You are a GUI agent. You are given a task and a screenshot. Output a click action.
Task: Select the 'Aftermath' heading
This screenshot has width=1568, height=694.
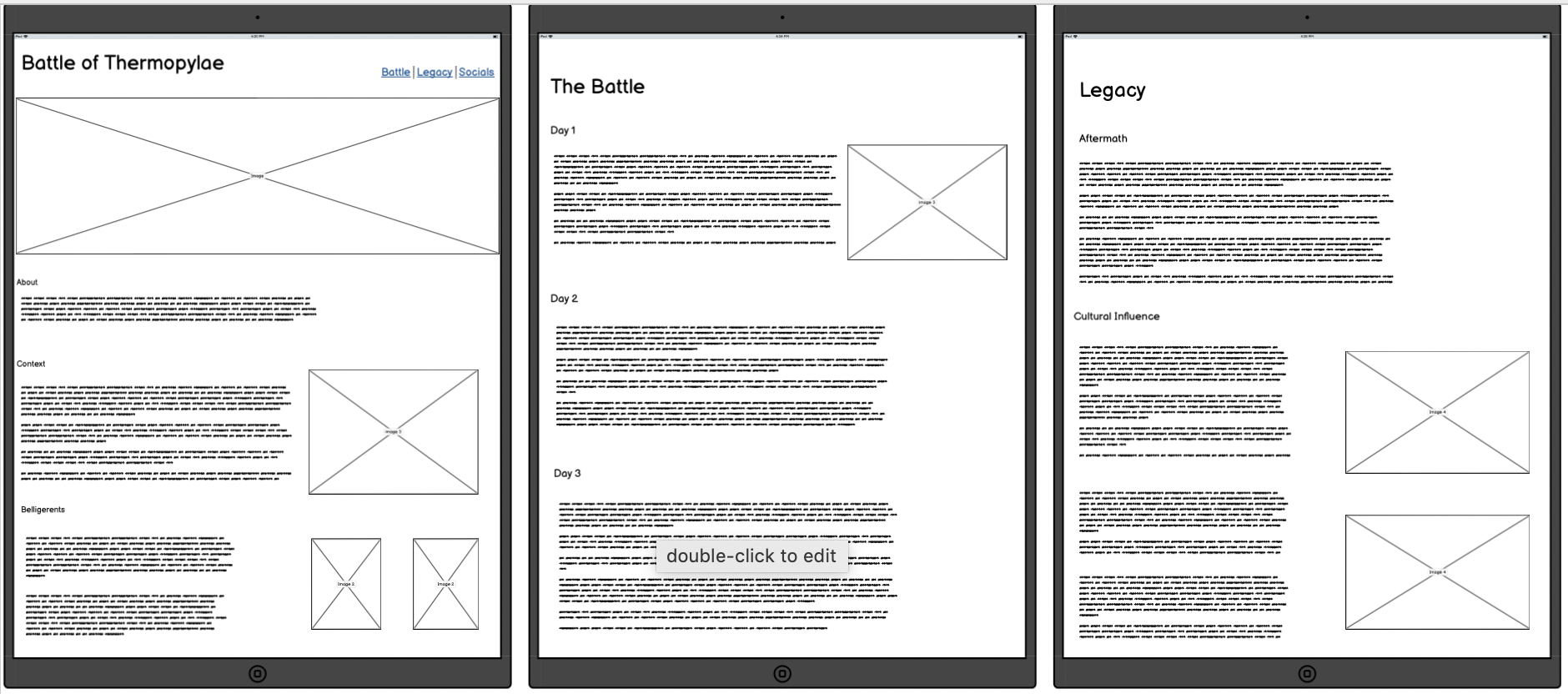tap(1103, 138)
